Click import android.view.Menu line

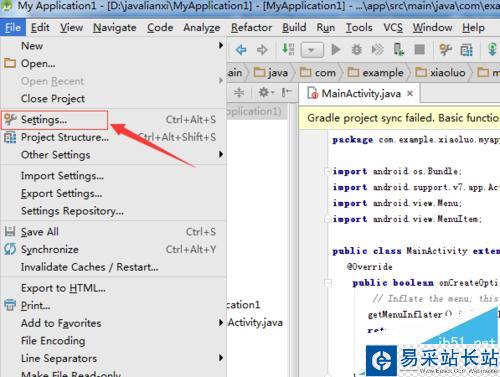pos(397,203)
